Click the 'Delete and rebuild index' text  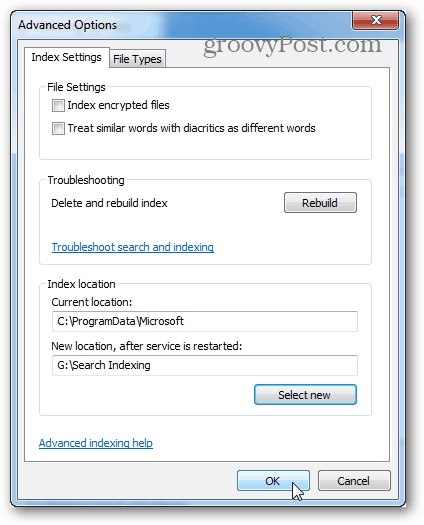109,203
